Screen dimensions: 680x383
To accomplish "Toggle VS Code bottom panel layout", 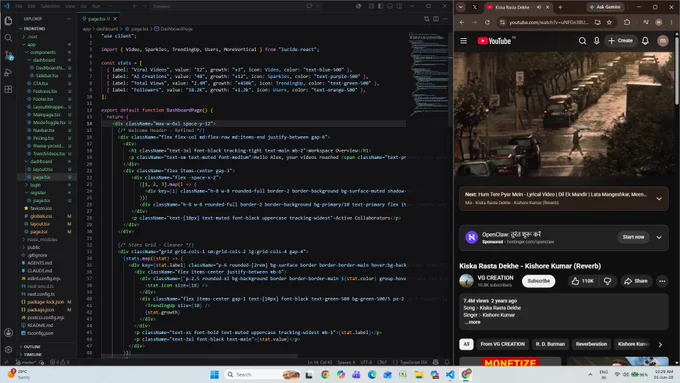I will pyautogui.click(x=390, y=6).
